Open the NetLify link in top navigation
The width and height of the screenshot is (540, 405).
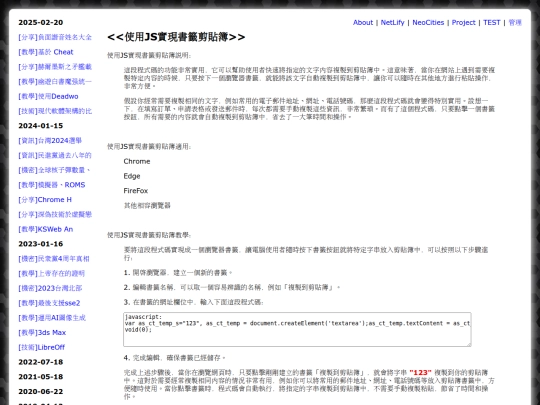[x=392, y=22]
